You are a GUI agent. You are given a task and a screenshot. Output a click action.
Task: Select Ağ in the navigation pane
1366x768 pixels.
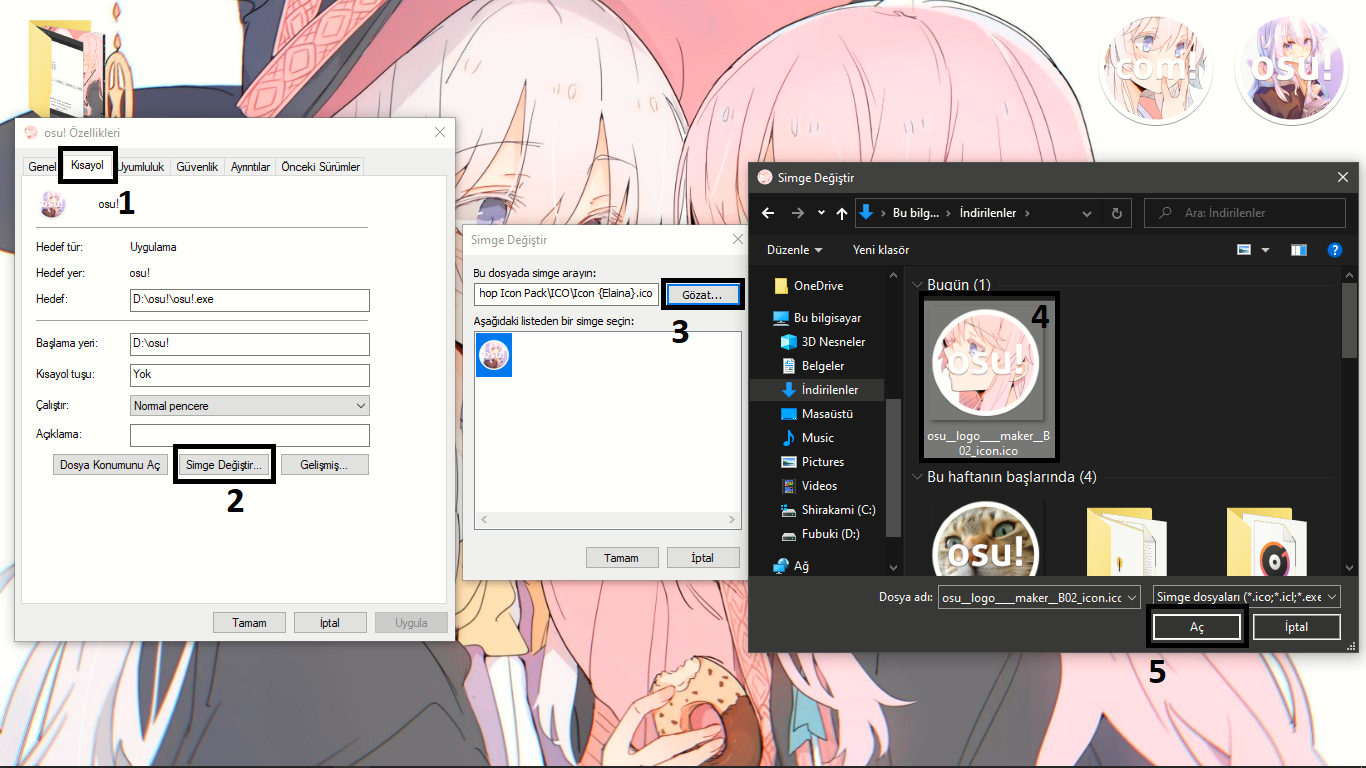(791, 566)
